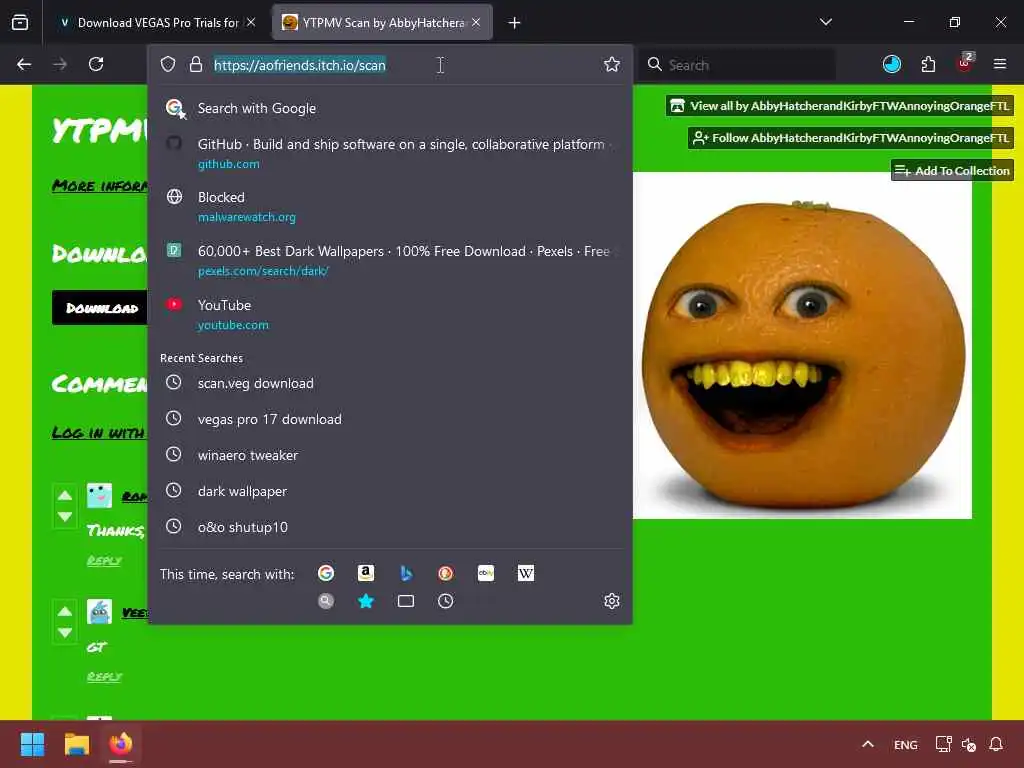Viewport: 1024px width, 768px height.
Task: Select recent search o&o shutup10
Action: point(390,527)
